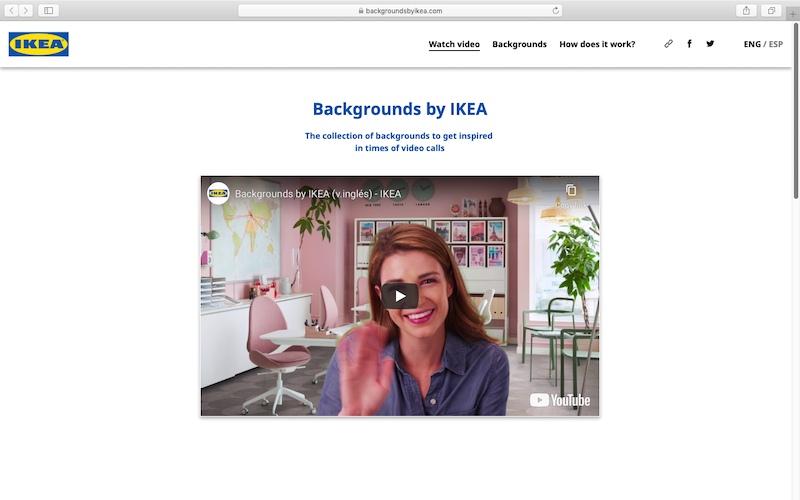This screenshot has height=500, width=800.
Task: Click the address bar lock icon
Action: 361,11
